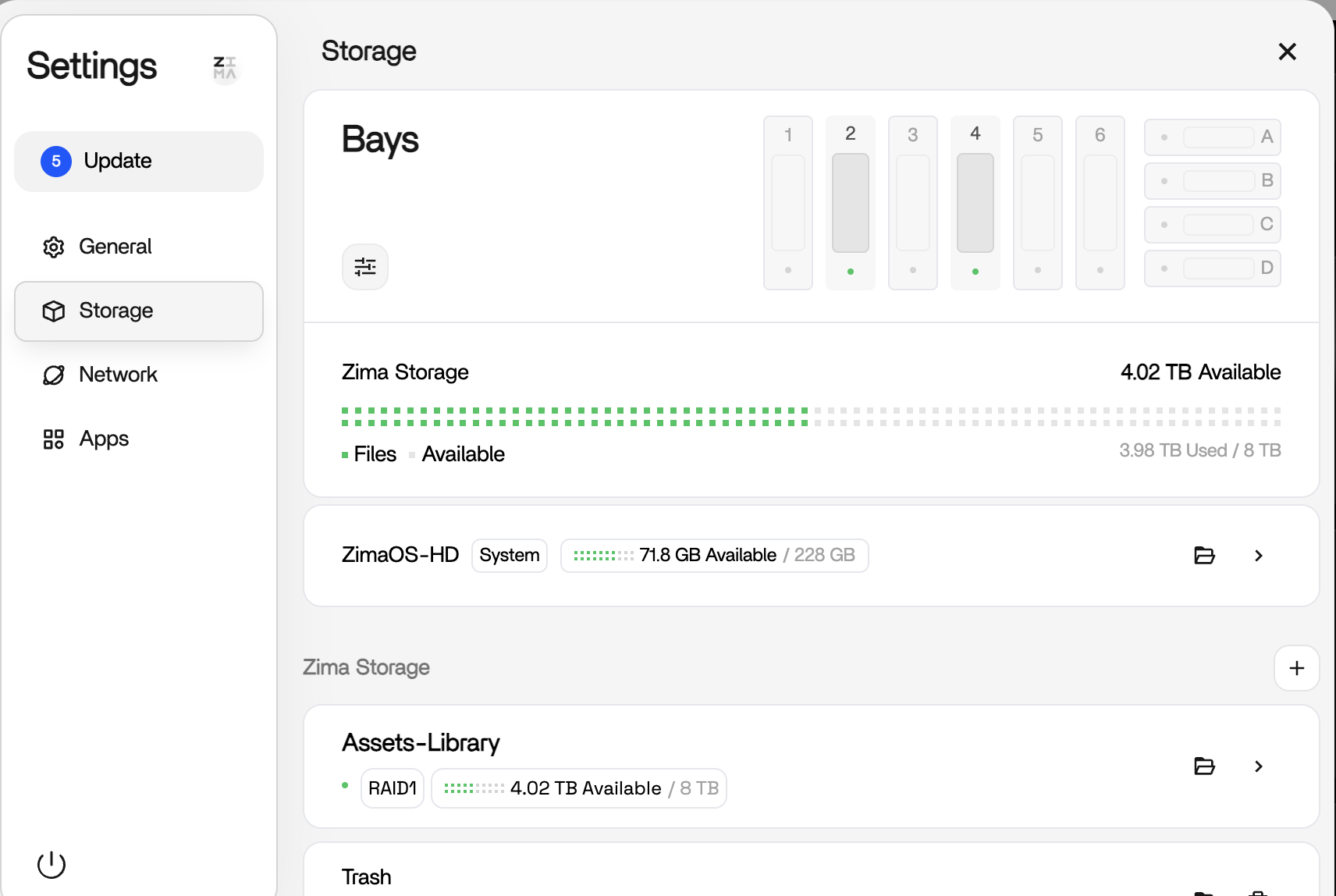Screen dimensions: 1336x896
Task: Open ZimaOS-HD folder icon
Action: pos(1204,556)
